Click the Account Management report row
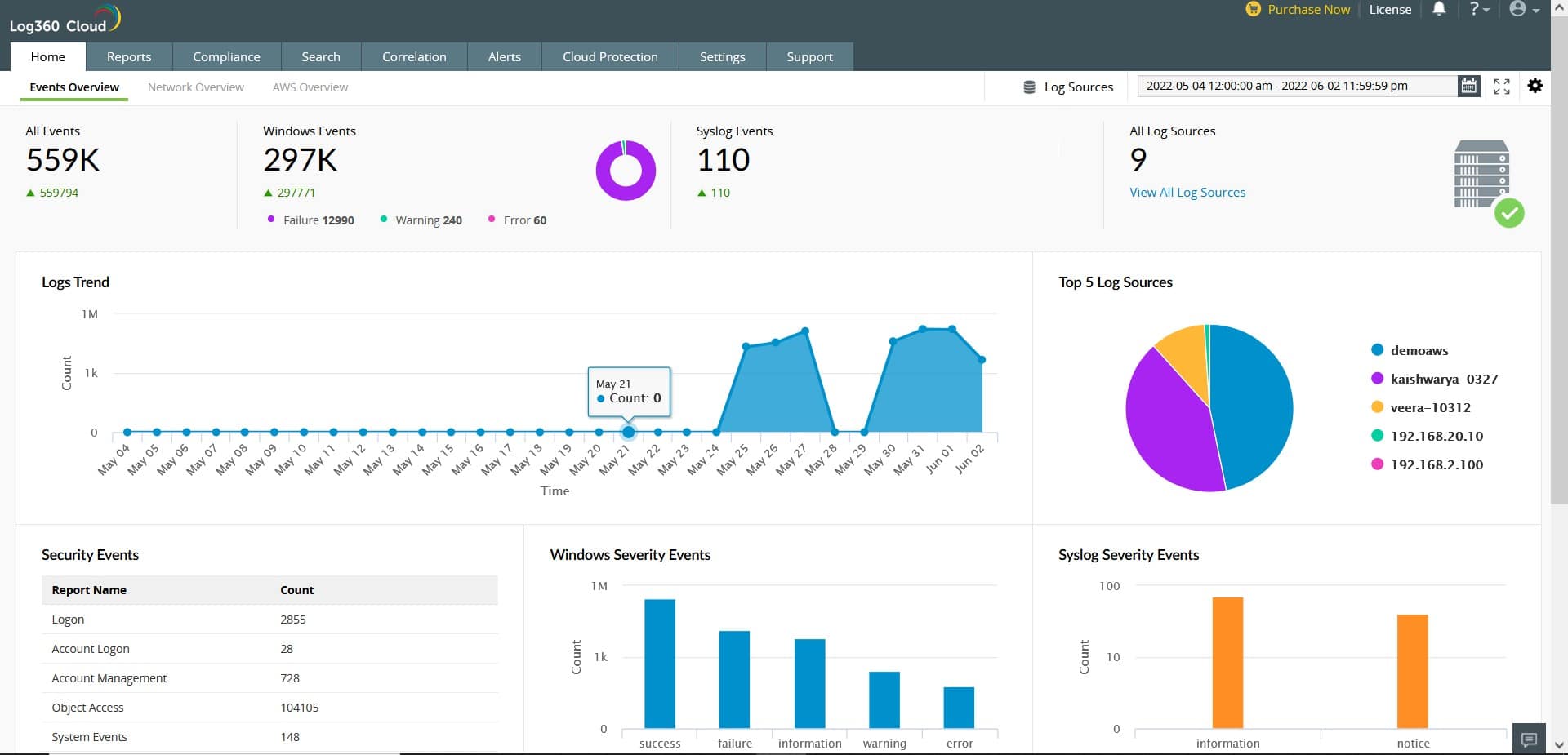This screenshot has height=755, width=1568. click(269, 678)
